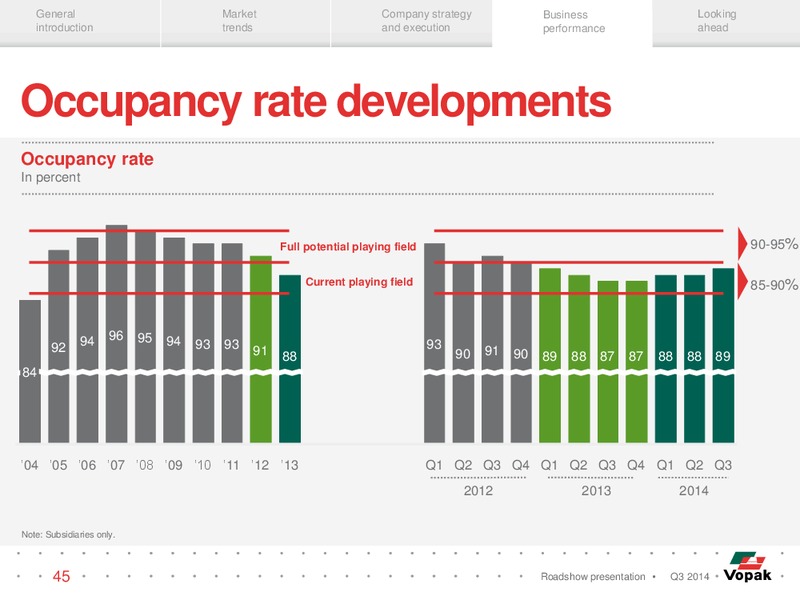Select the 2012 Q4 grey bar
This screenshot has width=800, height=600.
point(521,352)
